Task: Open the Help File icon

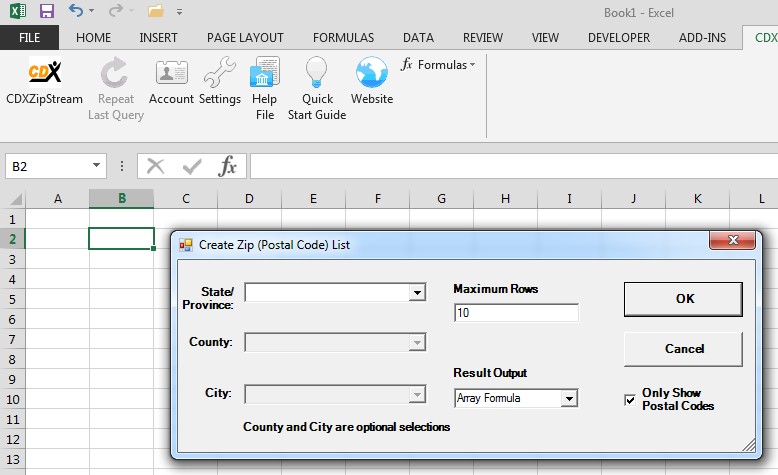Action: [x=264, y=72]
